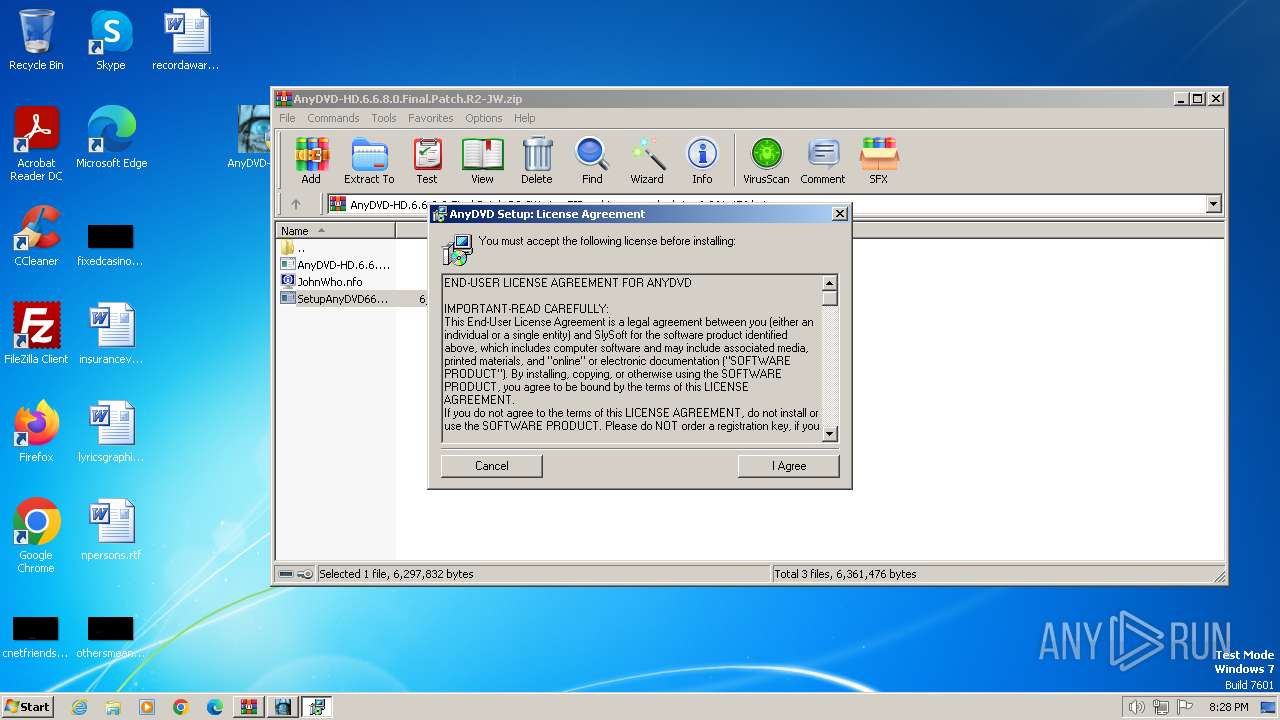Select the Firefox desktop shortcut
1280x720 pixels.
pyautogui.click(x=36, y=432)
